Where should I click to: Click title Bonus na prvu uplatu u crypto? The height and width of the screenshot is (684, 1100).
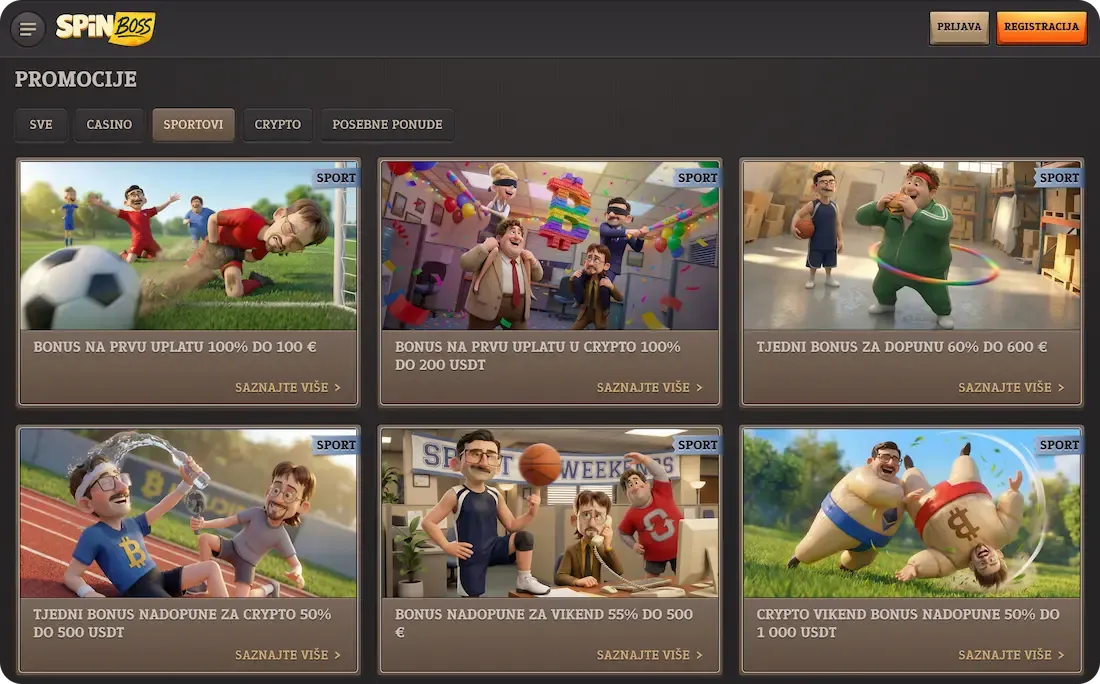tap(537, 356)
